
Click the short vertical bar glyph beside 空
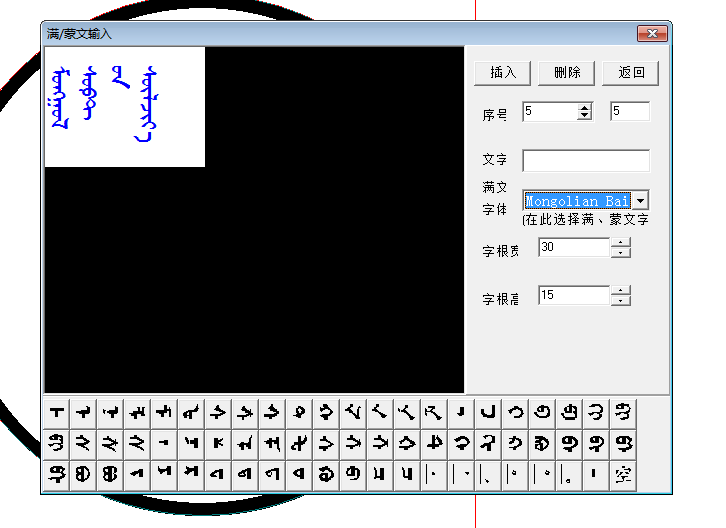pos(596,474)
